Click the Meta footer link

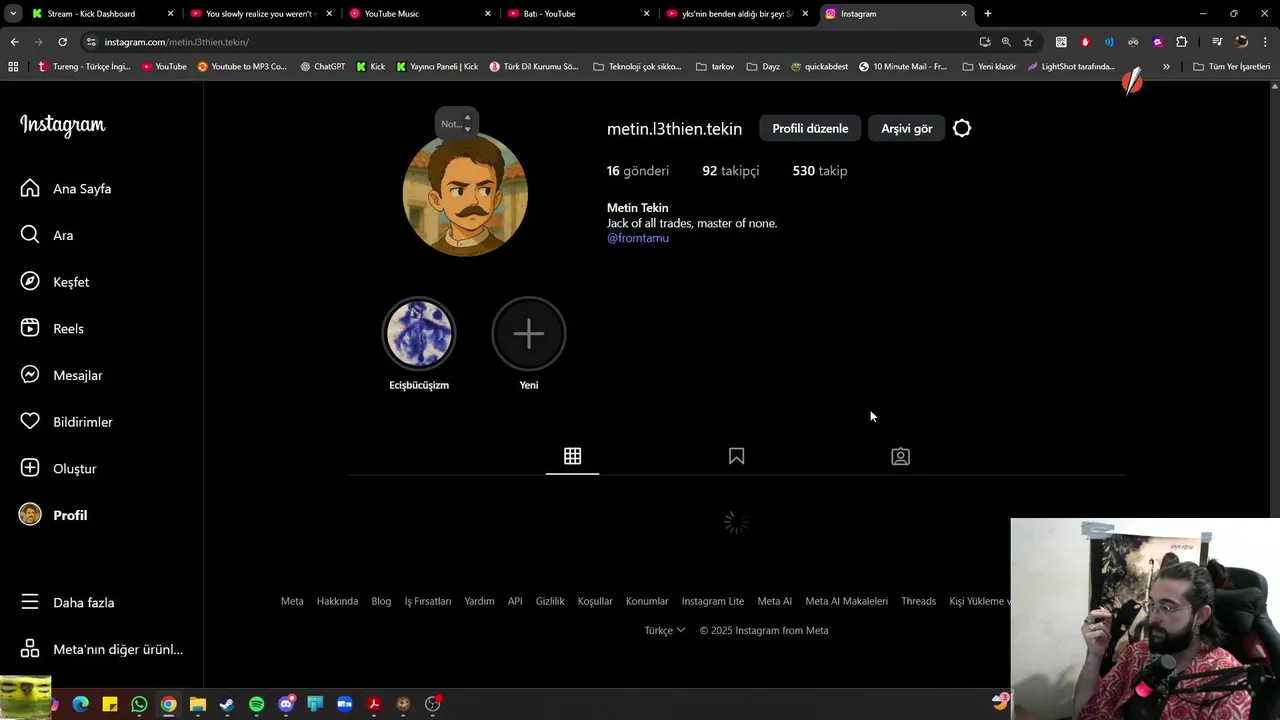click(292, 601)
